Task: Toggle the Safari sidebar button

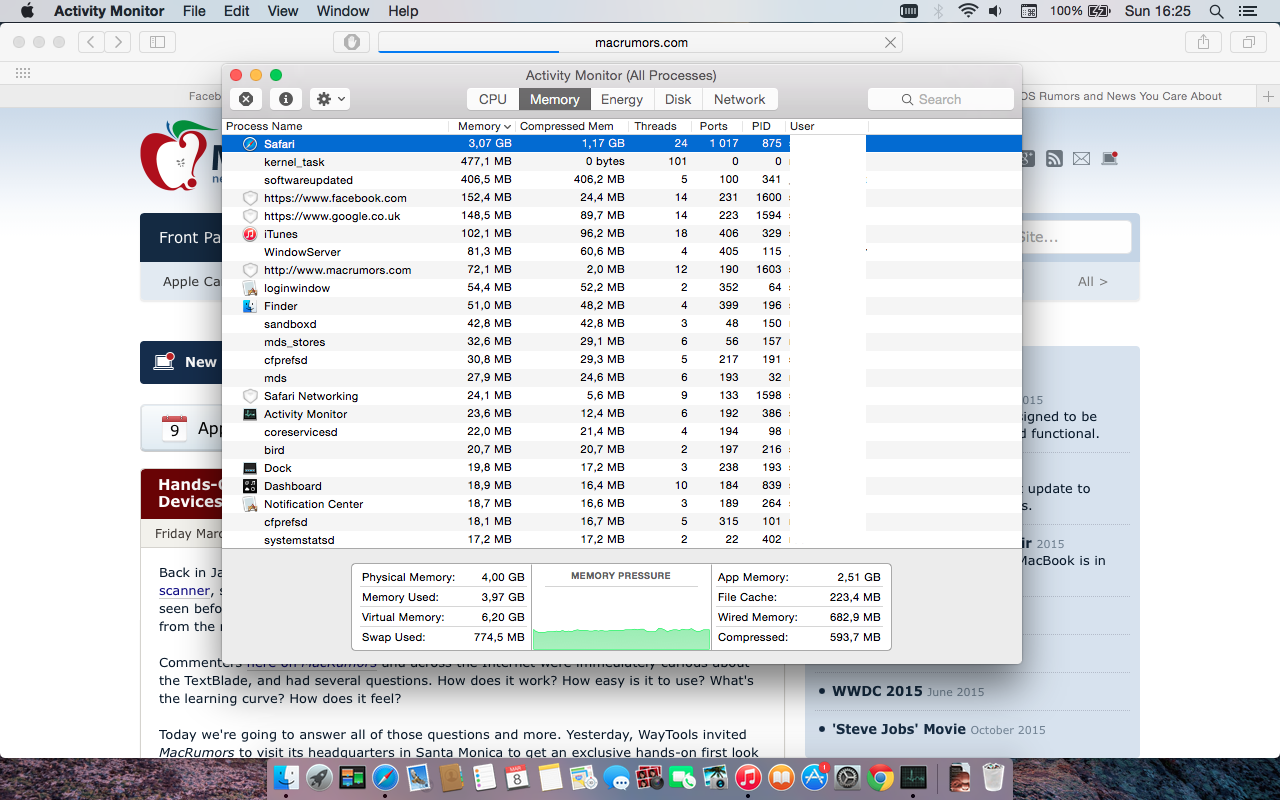Action: 157,42
